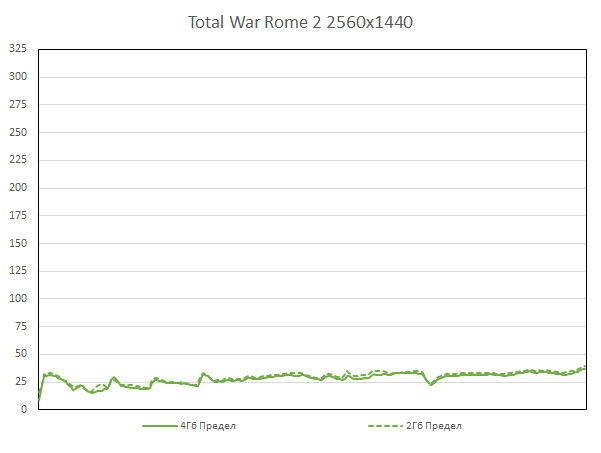The height and width of the screenshot is (453, 601).
Task: Click the 100 y-axis label
Action: 17,298
